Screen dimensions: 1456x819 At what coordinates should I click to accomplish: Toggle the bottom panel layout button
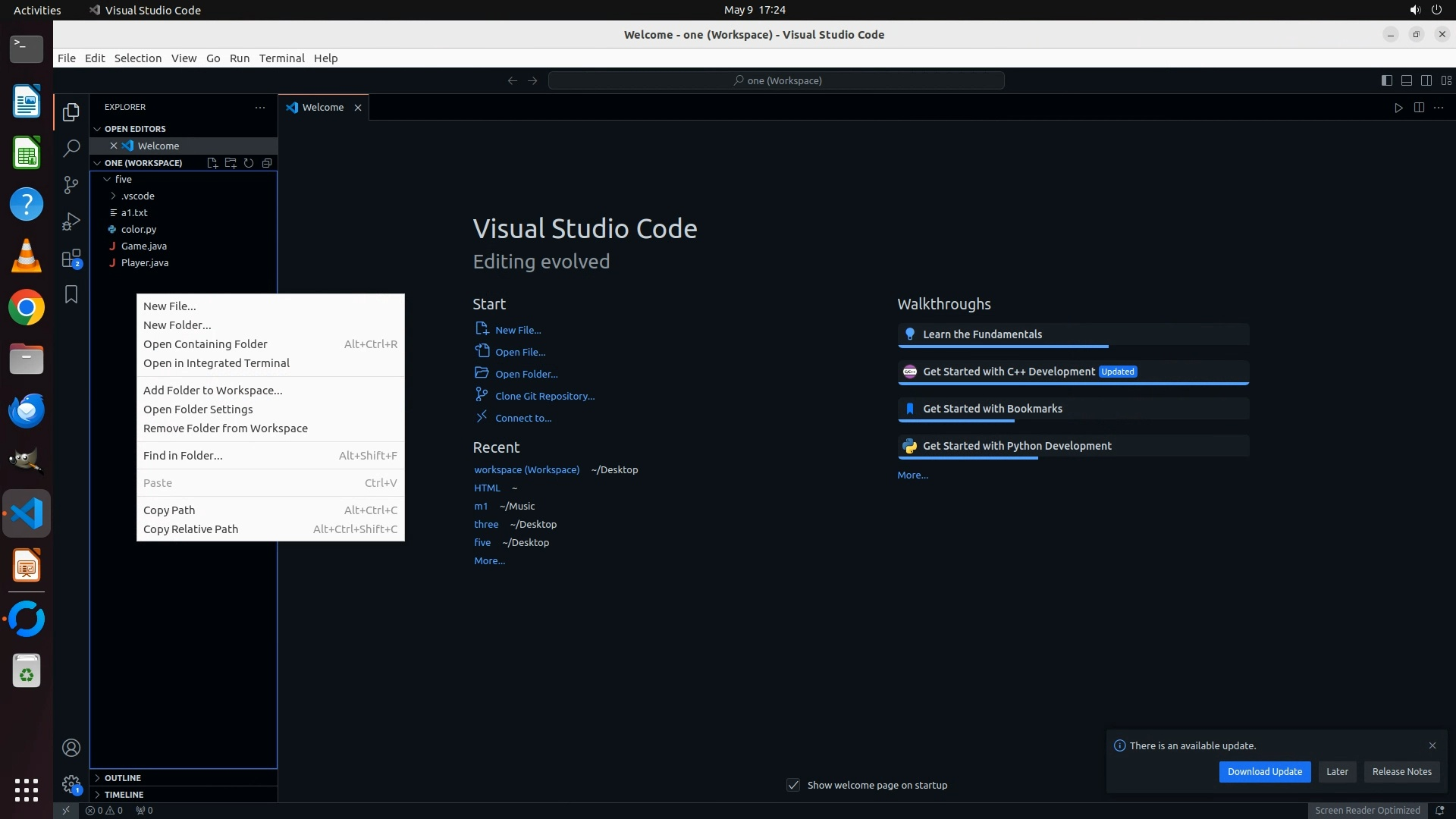1406,80
